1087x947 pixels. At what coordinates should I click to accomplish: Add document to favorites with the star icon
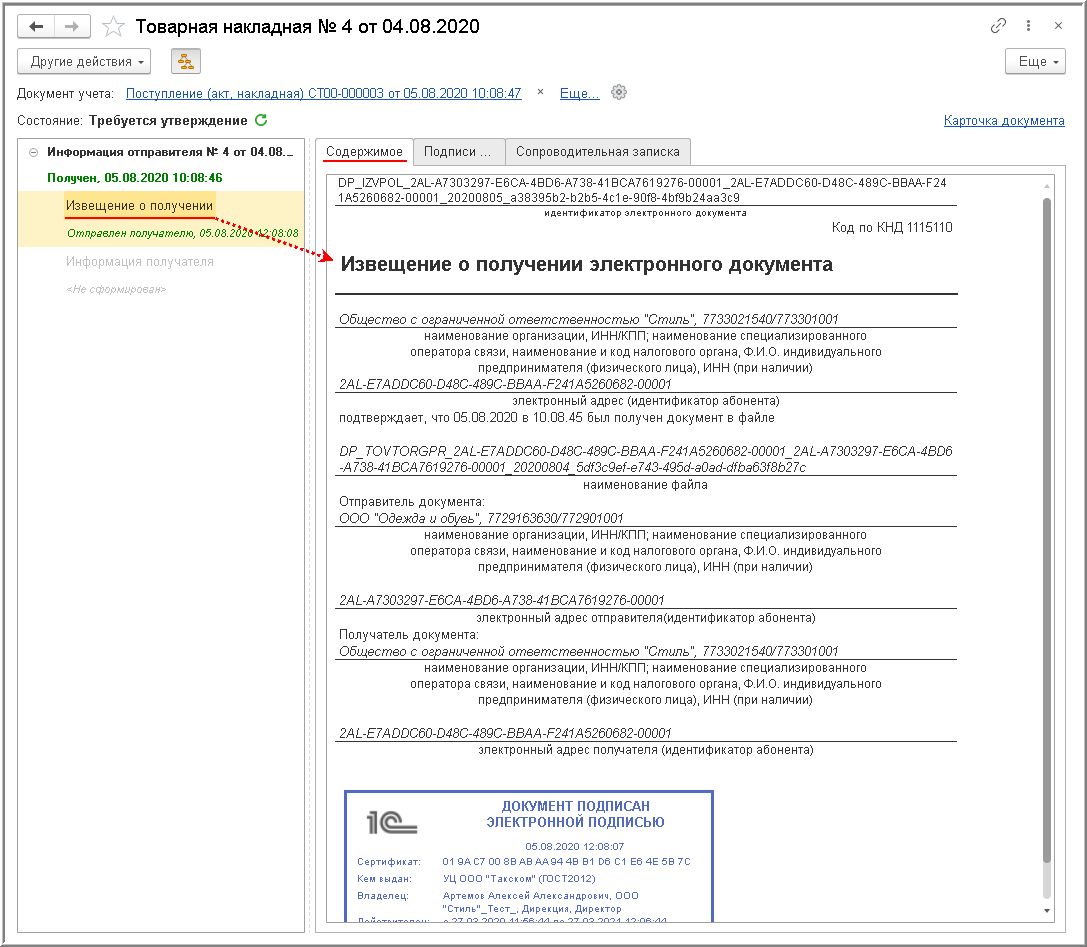click(113, 27)
